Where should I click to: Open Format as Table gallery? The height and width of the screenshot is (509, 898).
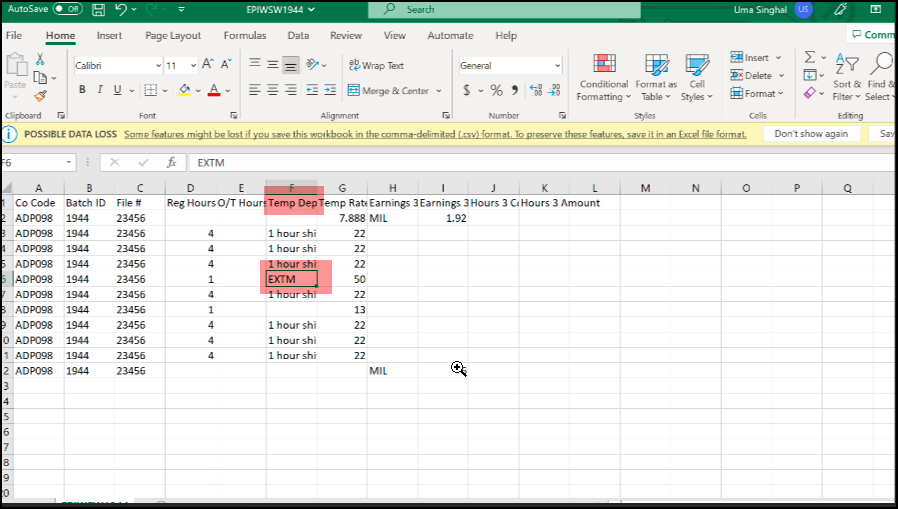(656, 75)
